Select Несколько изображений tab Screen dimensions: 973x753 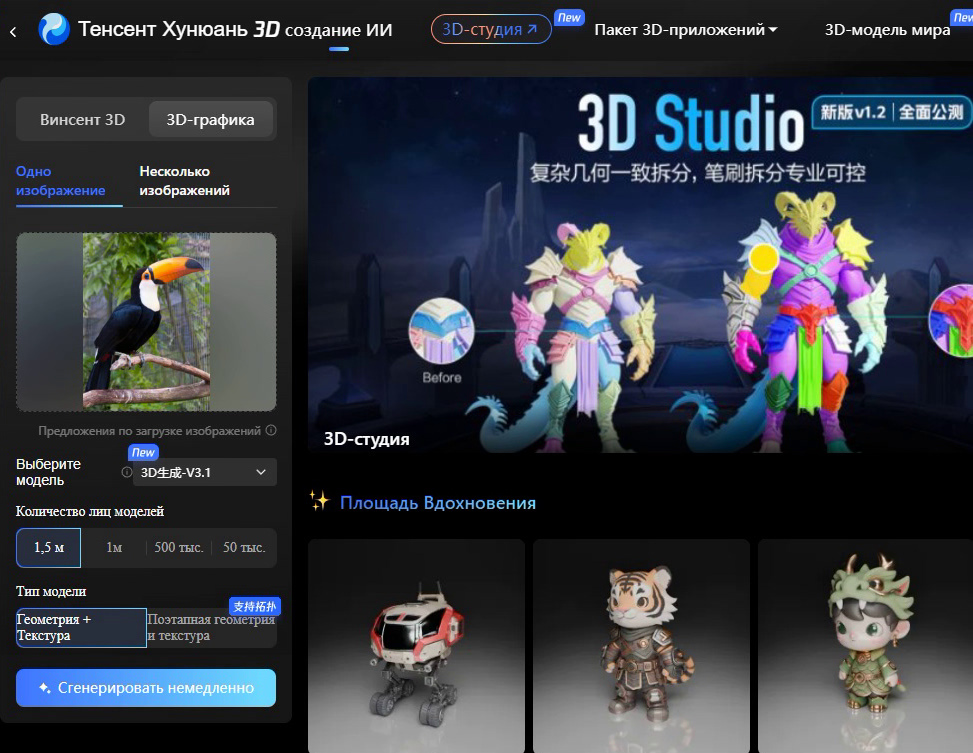click(x=184, y=181)
